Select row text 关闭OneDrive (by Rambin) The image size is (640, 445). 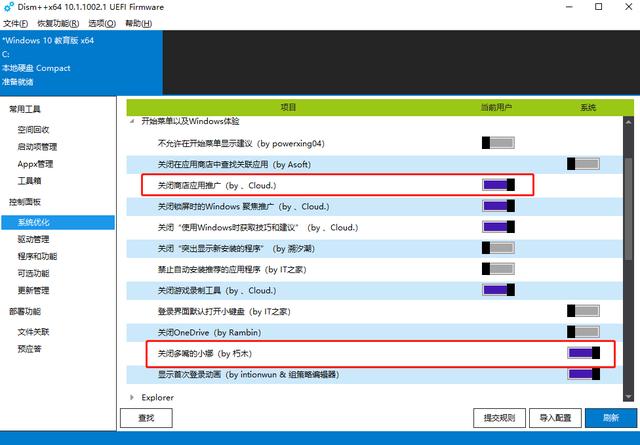(x=209, y=333)
